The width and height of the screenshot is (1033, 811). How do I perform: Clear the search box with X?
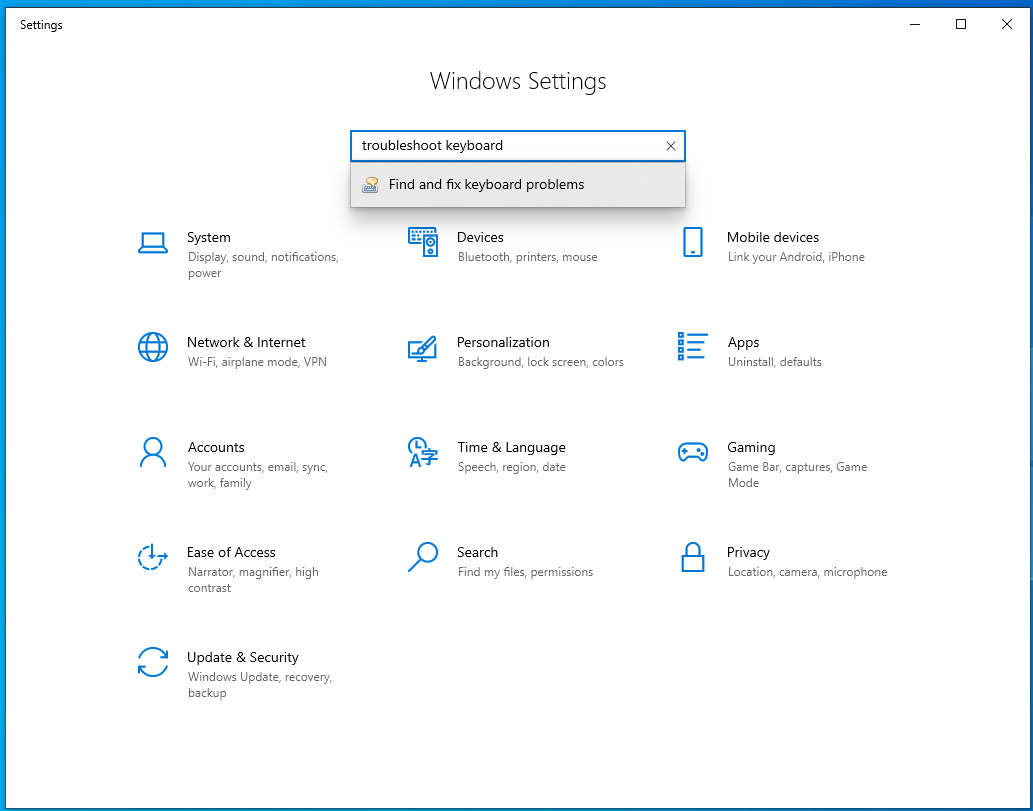pyautogui.click(x=671, y=146)
